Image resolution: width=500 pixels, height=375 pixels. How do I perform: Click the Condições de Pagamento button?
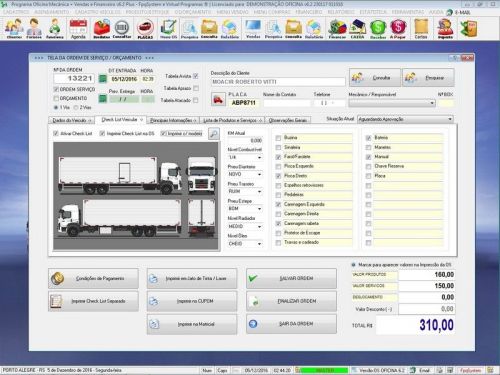pos(93,278)
